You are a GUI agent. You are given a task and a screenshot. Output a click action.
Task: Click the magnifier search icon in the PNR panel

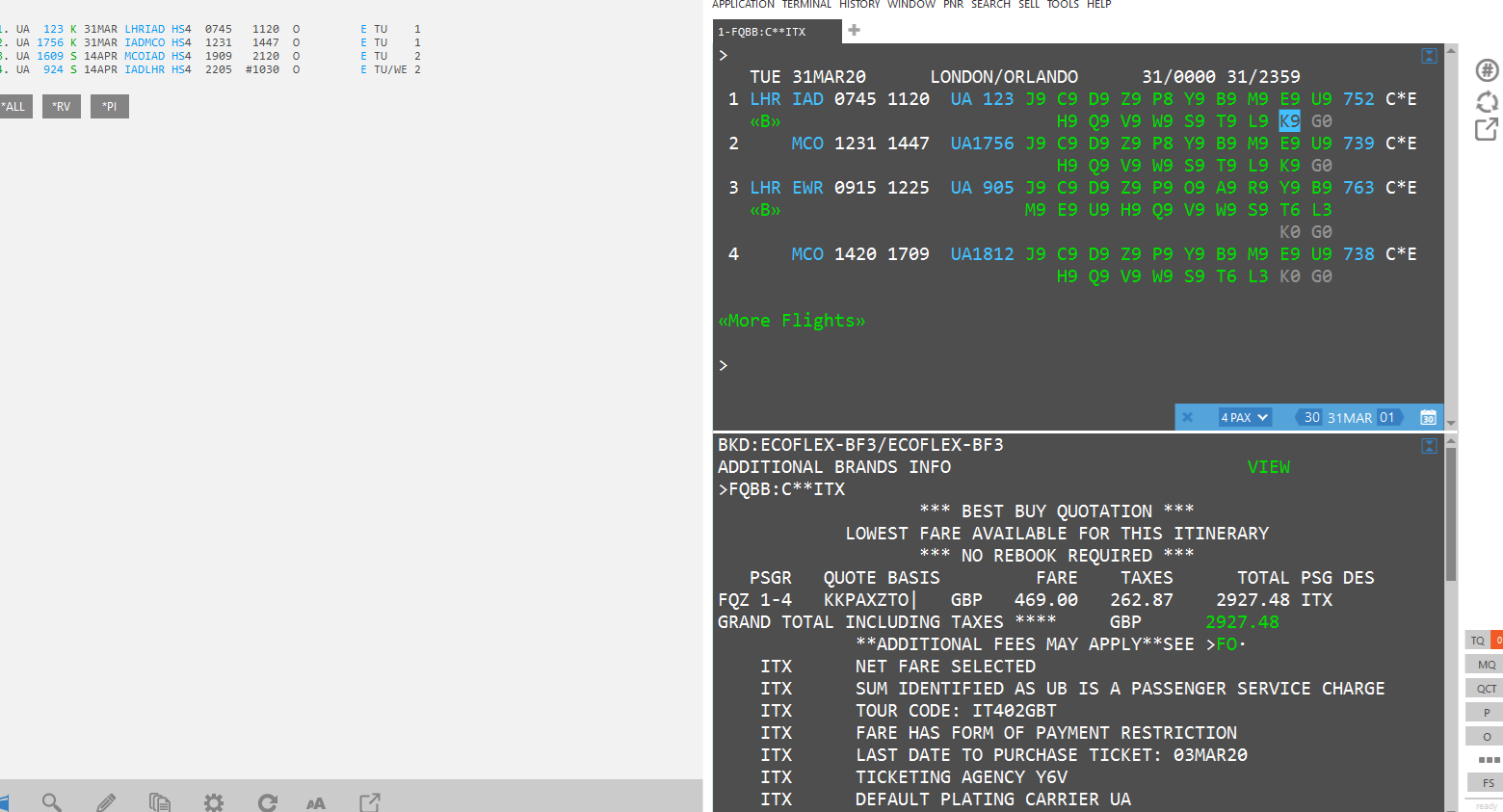tap(52, 801)
